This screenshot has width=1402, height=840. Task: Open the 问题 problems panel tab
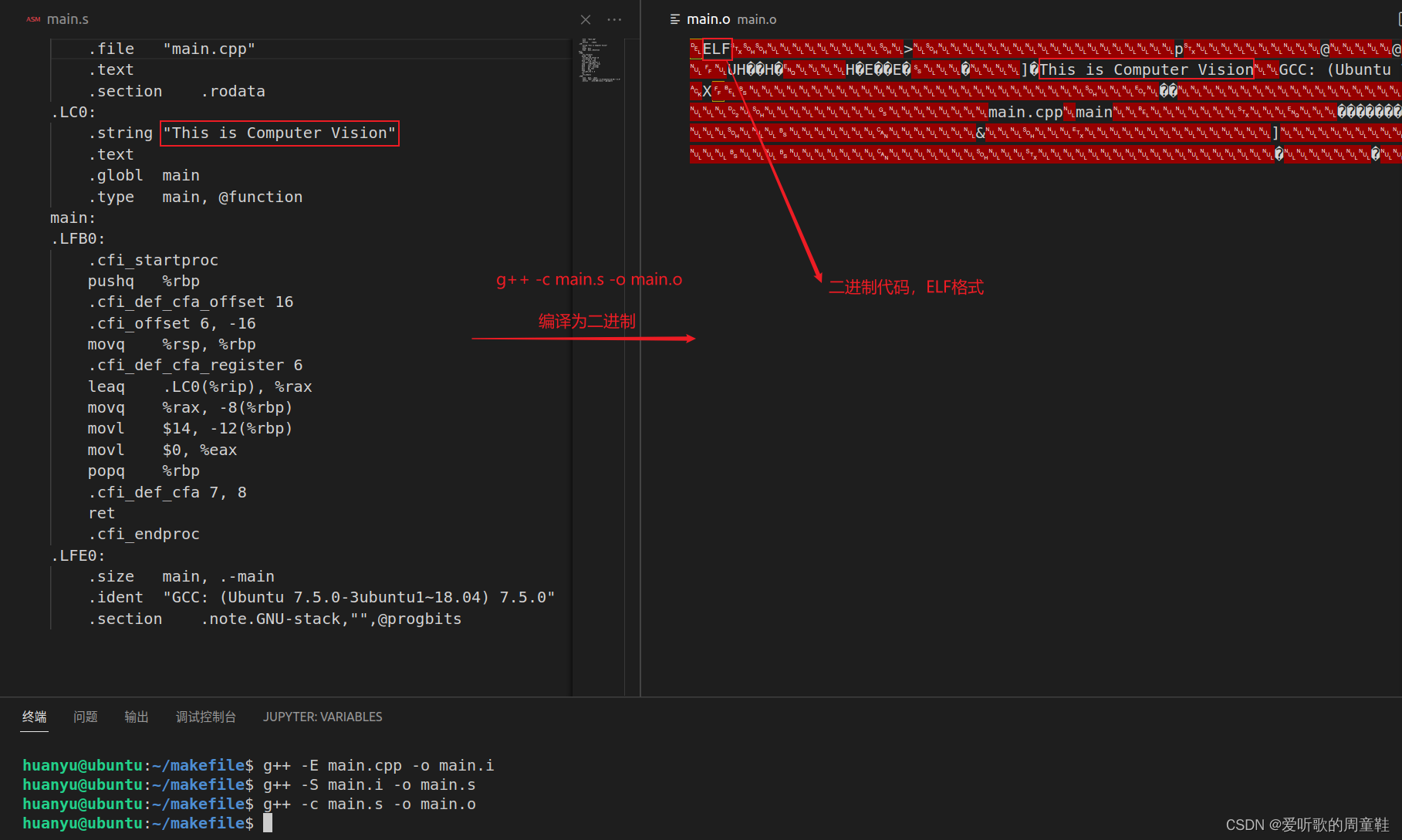click(85, 717)
